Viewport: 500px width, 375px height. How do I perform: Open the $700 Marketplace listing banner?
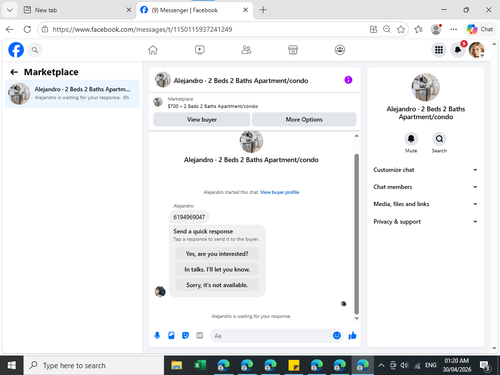pyautogui.click(x=255, y=103)
